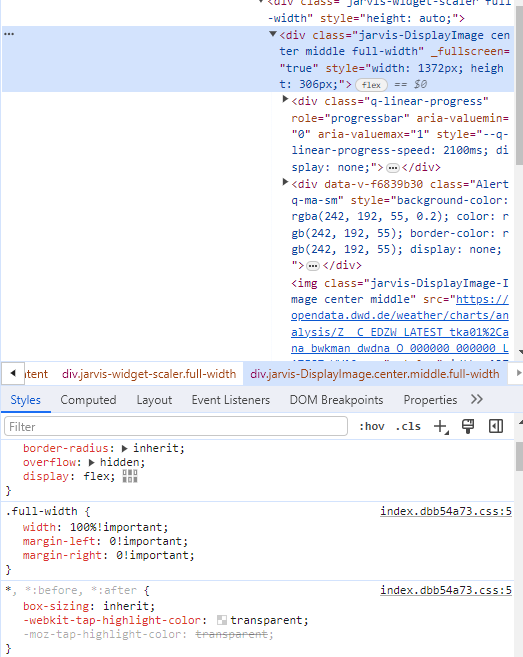
Task: Collapse the jarvis-DisplayImage div node
Action: 273,34
